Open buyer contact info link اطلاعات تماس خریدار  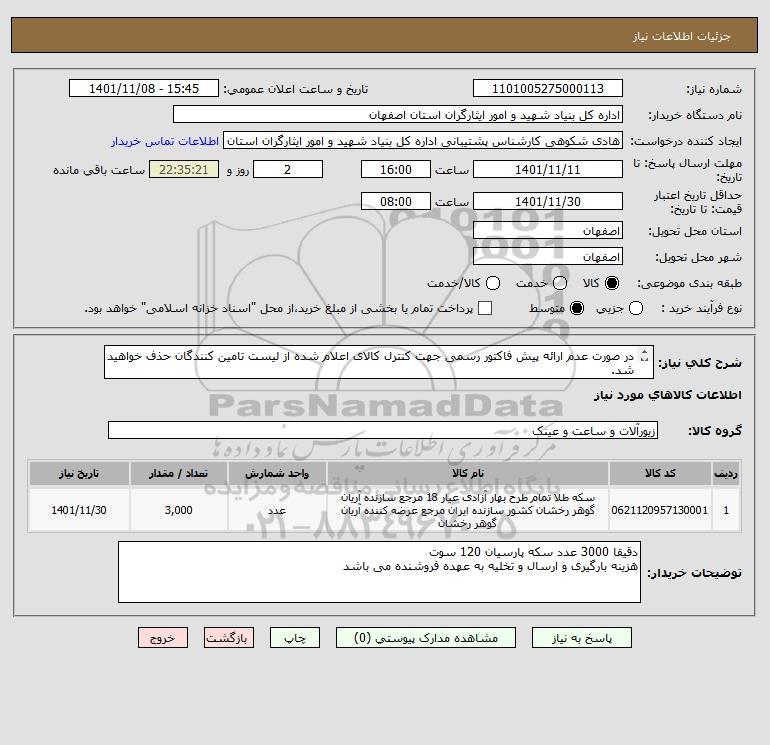[x=165, y=141]
